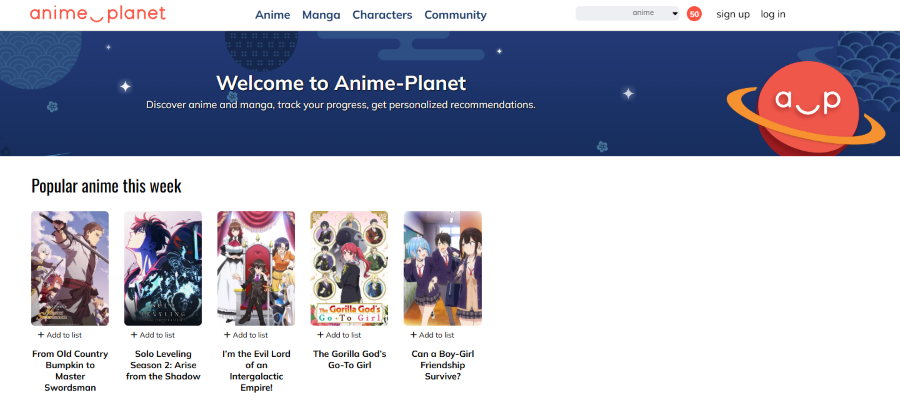The width and height of the screenshot is (900, 402).
Task: Click the Discover anime and manga tagline
Action: tap(341, 105)
